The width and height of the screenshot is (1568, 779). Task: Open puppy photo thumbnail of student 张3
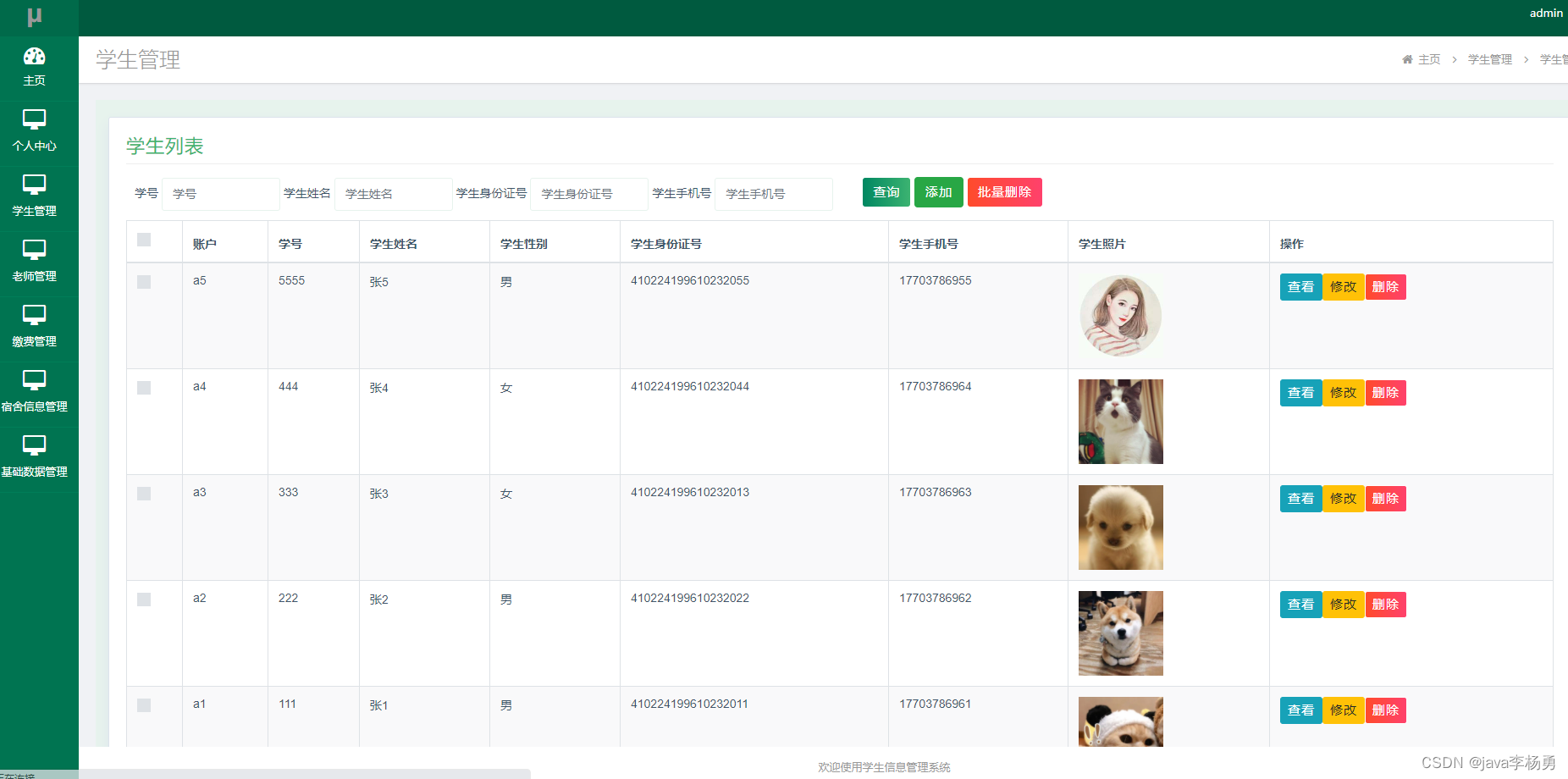click(x=1121, y=528)
